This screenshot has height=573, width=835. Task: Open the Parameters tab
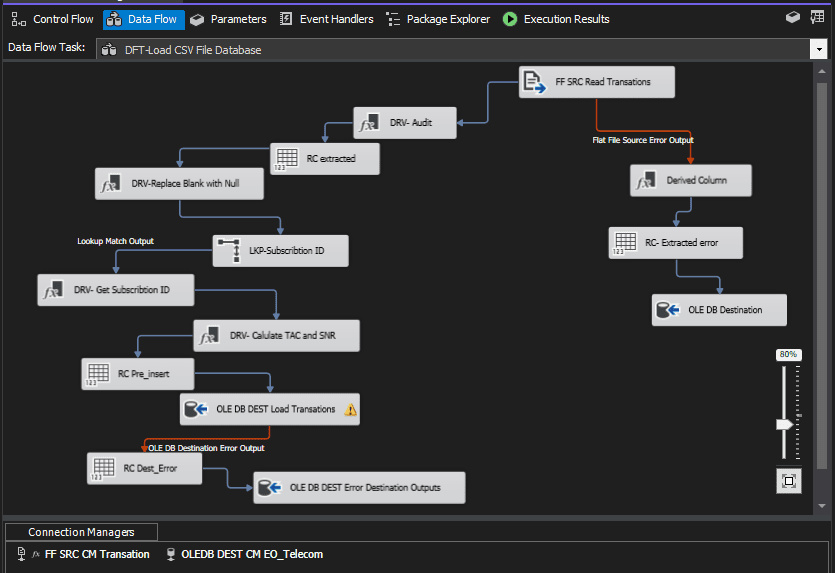click(228, 19)
